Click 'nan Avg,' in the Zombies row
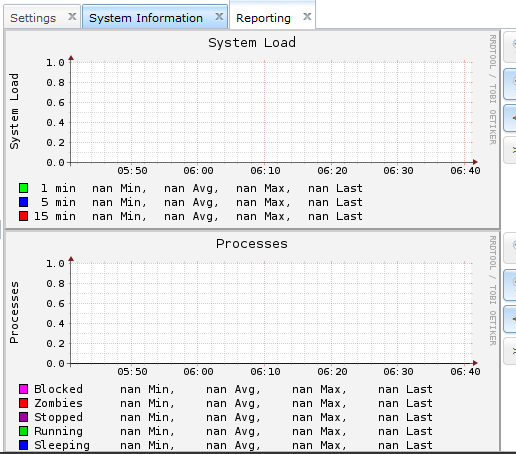 [x=233, y=403]
